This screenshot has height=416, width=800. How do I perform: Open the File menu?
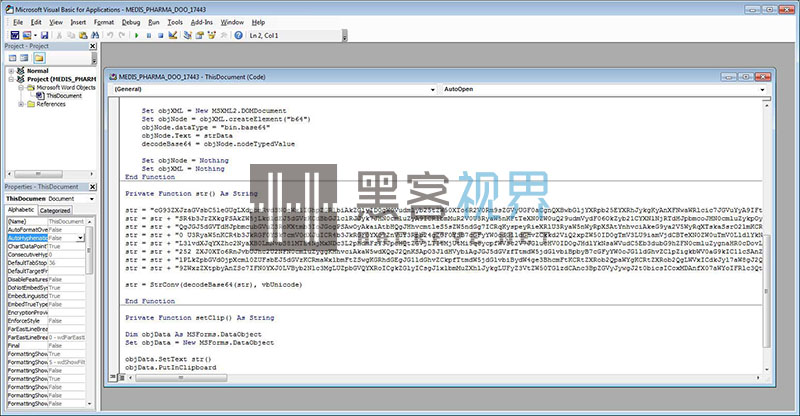pyautogui.click(x=18, y=22)
